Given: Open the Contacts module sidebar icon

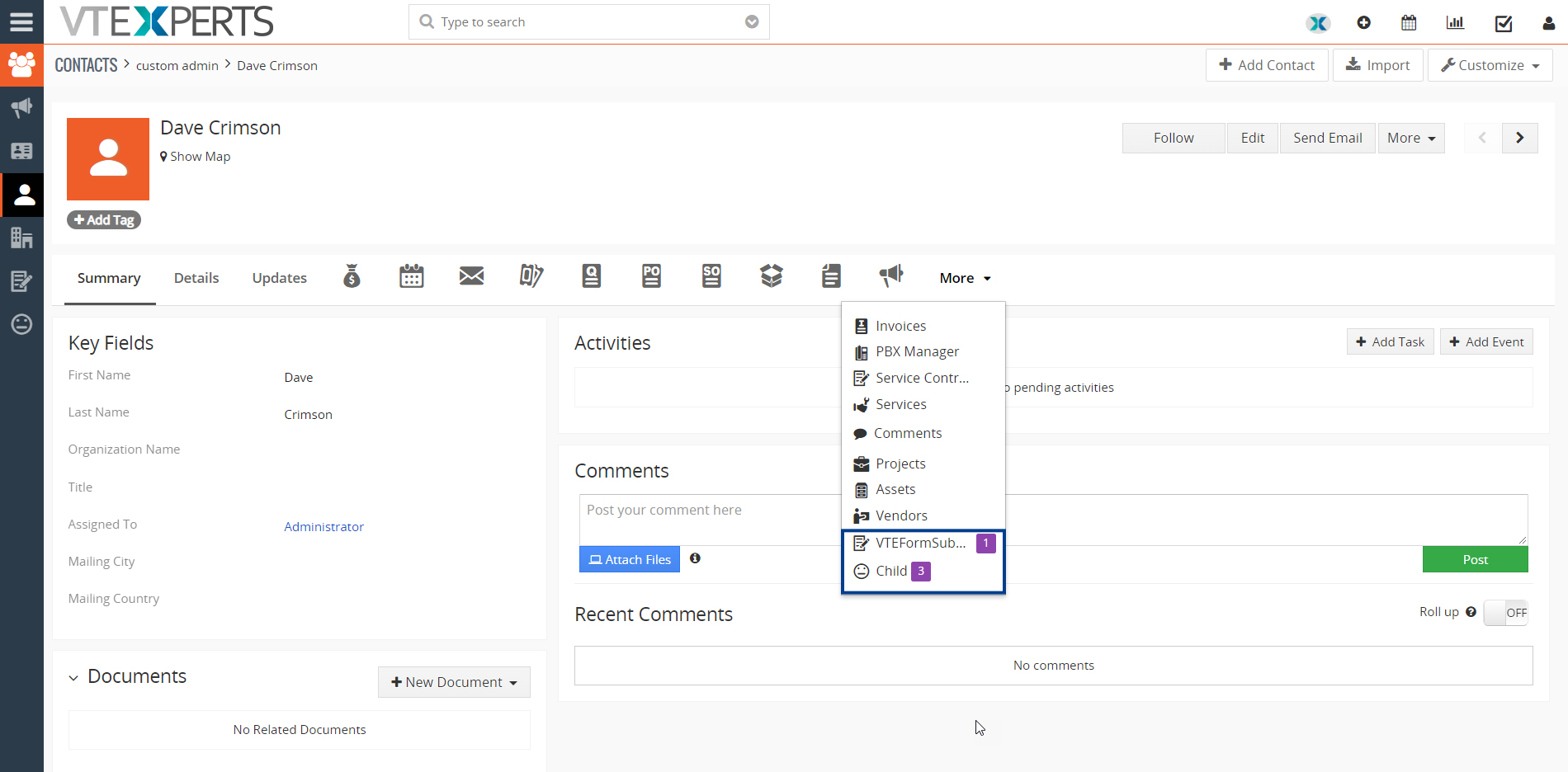Looking at the screenshot, I should point(21,65).
